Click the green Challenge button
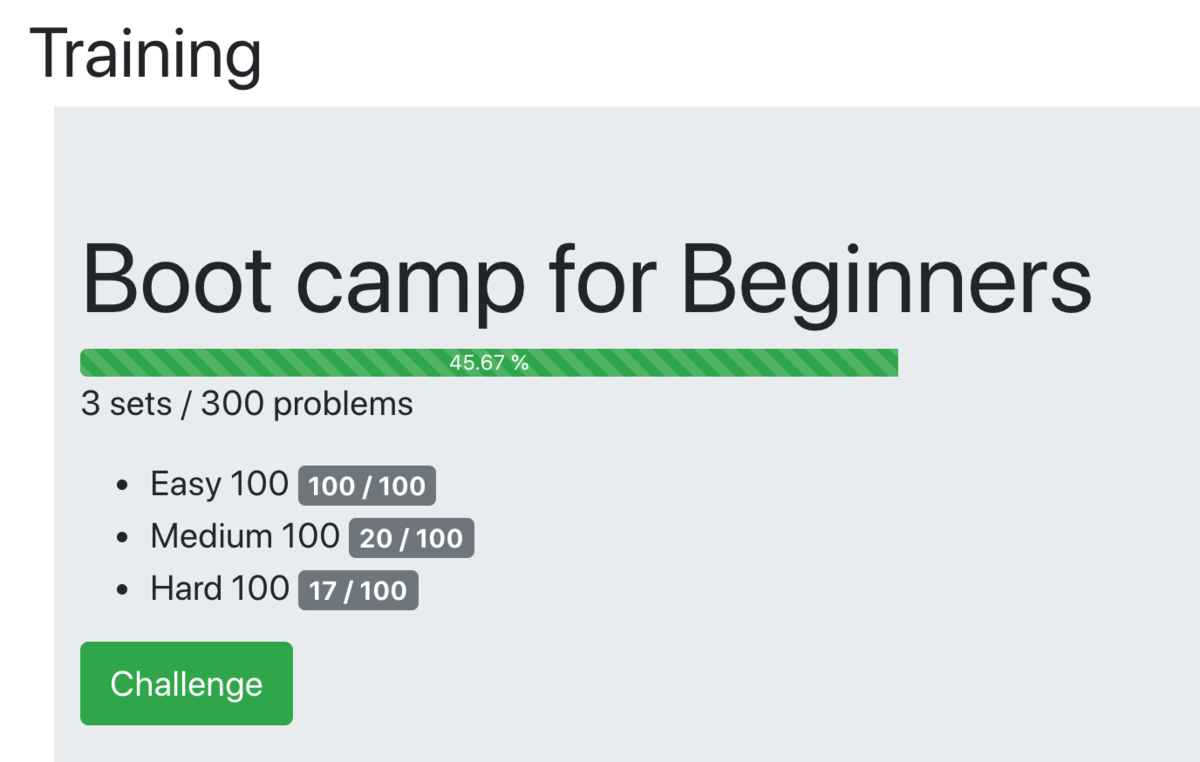This screenshot has height=762, width=1200. (x=186, y=683)
